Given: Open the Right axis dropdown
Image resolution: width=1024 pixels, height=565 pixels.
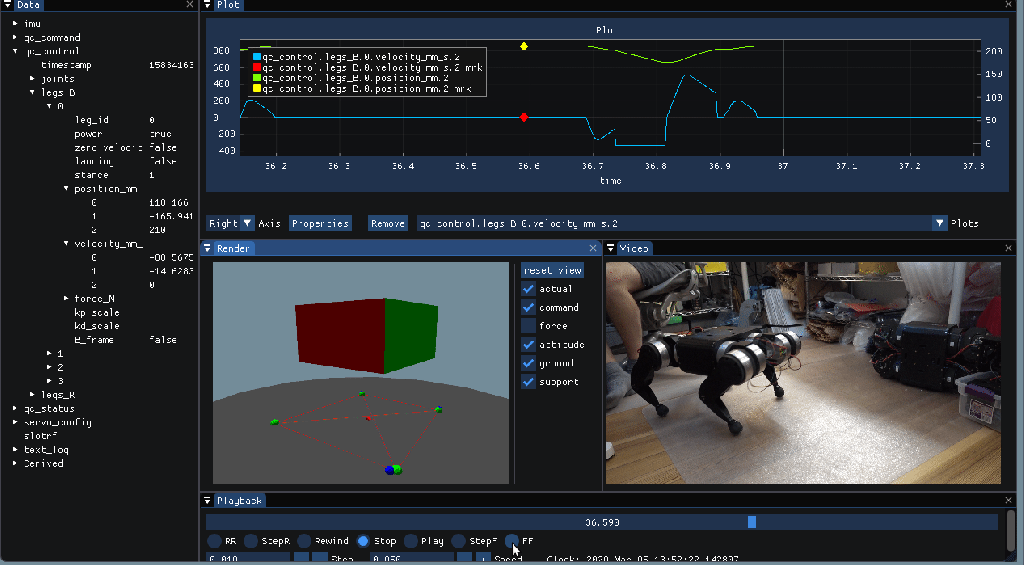Looking at the screenshot, I should point(247,224).
